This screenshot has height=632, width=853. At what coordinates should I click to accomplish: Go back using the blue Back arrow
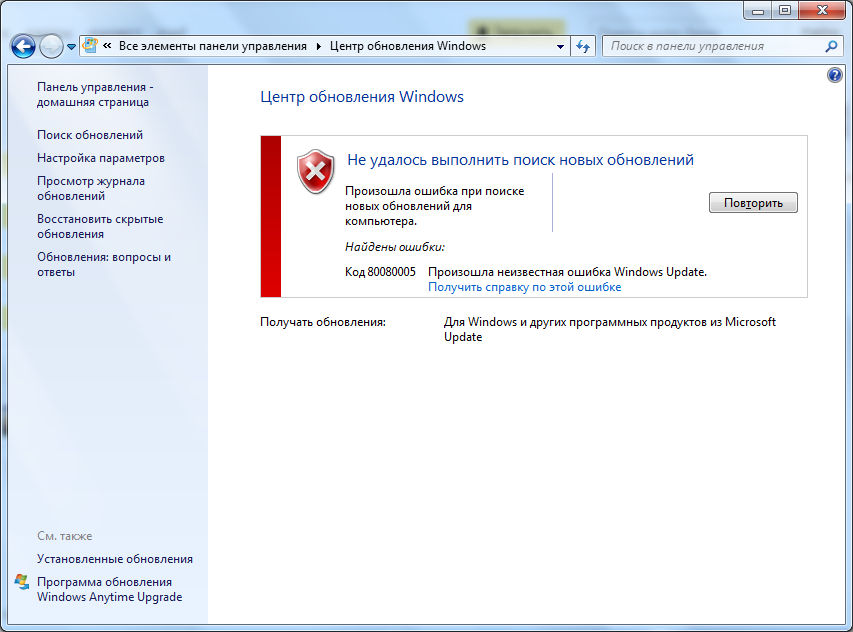point(23,46)
